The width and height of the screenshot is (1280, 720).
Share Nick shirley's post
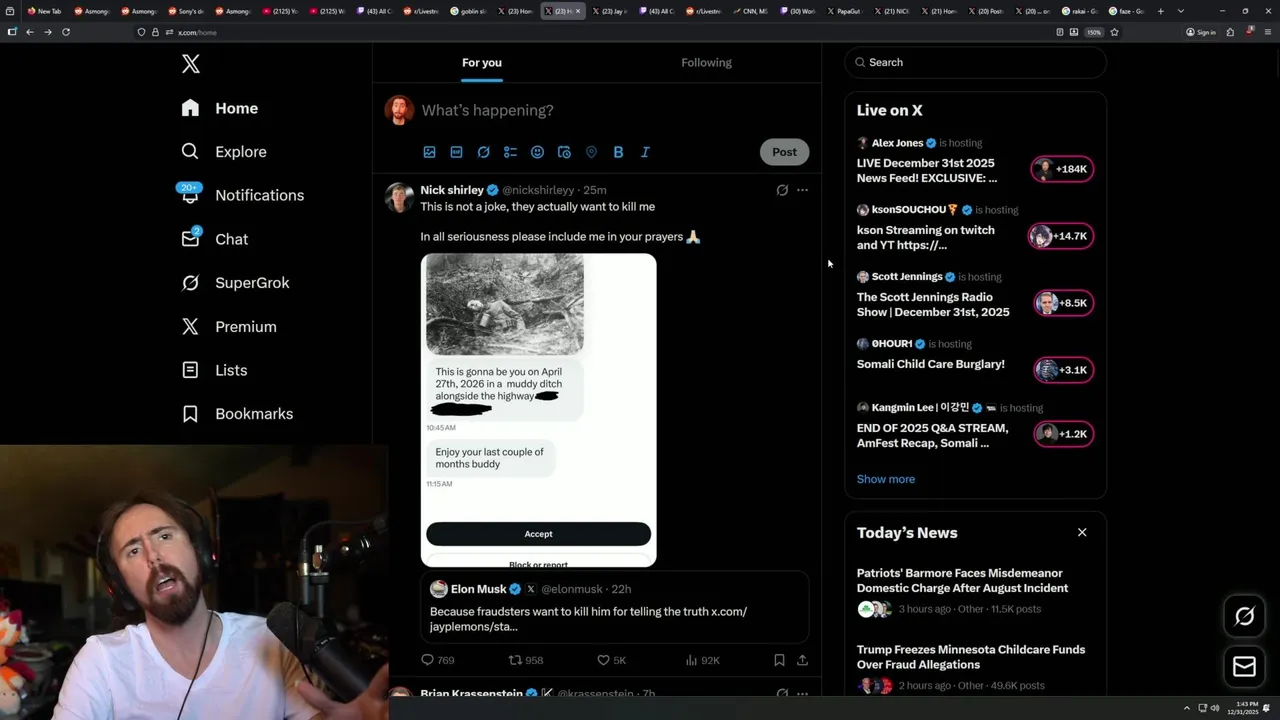[x=802, y=660]
